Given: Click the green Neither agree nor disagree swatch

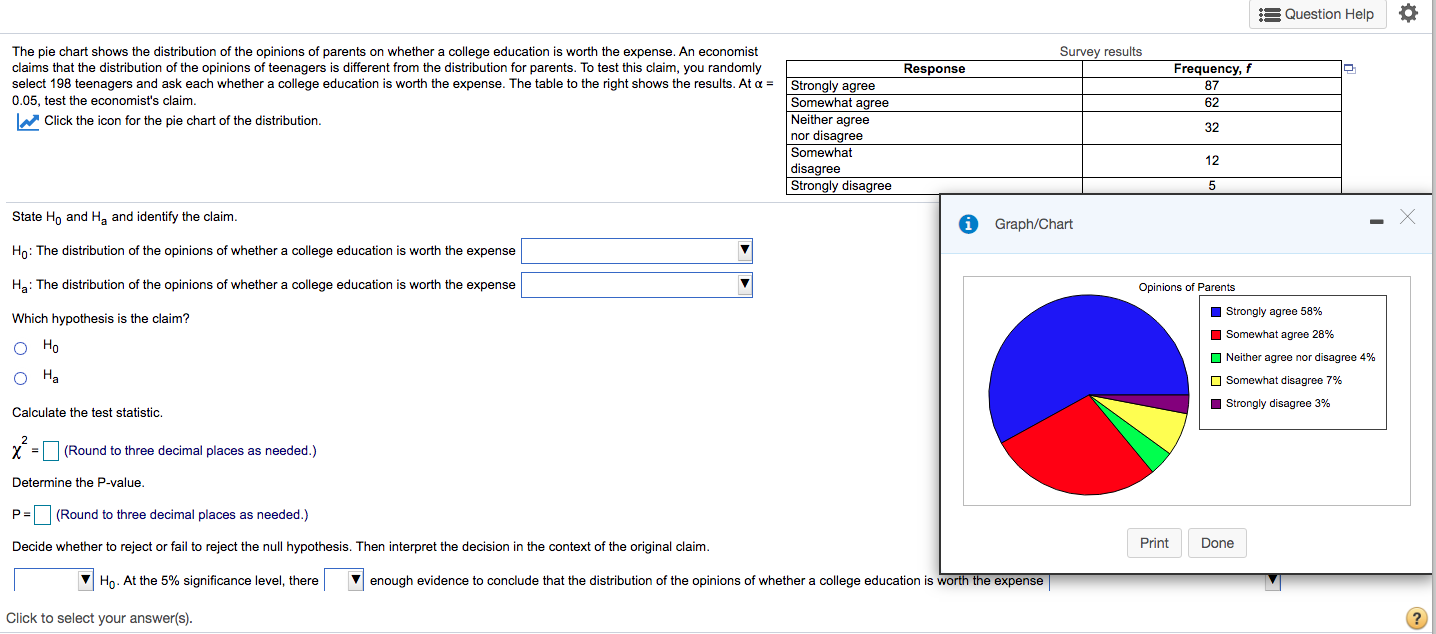Looking at the screenshot, I should point(1215,358).
